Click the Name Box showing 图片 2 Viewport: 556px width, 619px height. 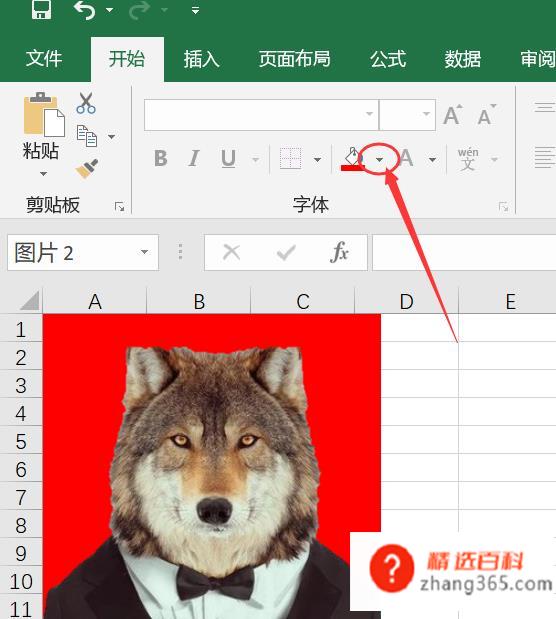(73, 253)
